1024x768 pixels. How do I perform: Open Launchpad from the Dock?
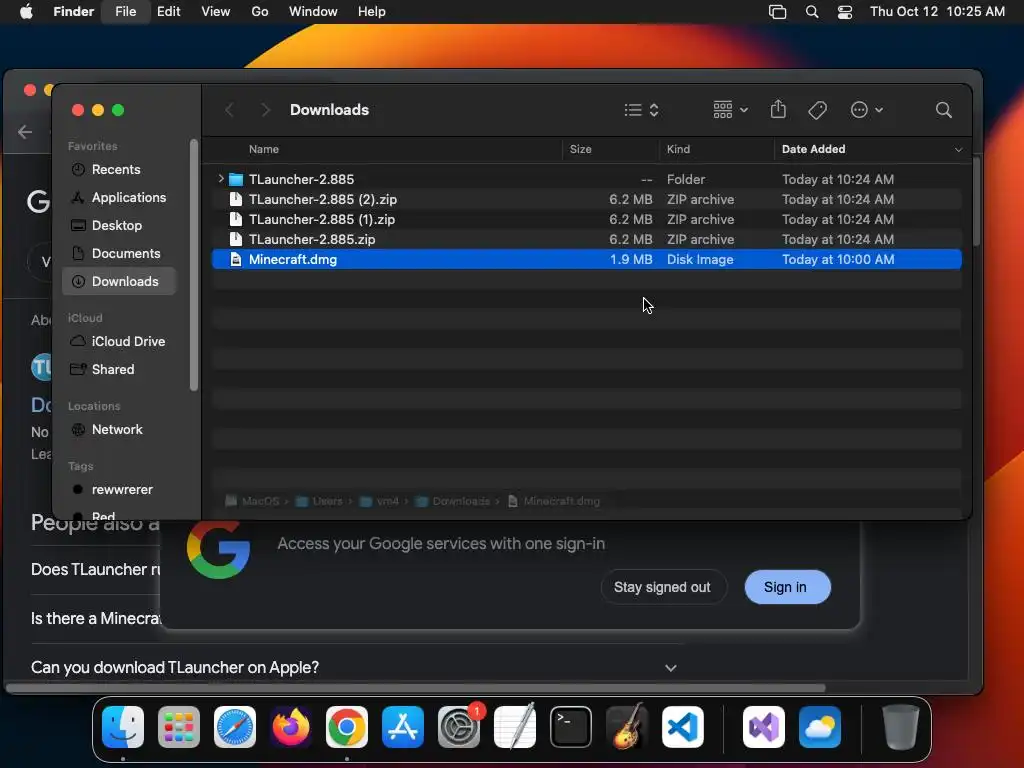click(x=179, y=727)
